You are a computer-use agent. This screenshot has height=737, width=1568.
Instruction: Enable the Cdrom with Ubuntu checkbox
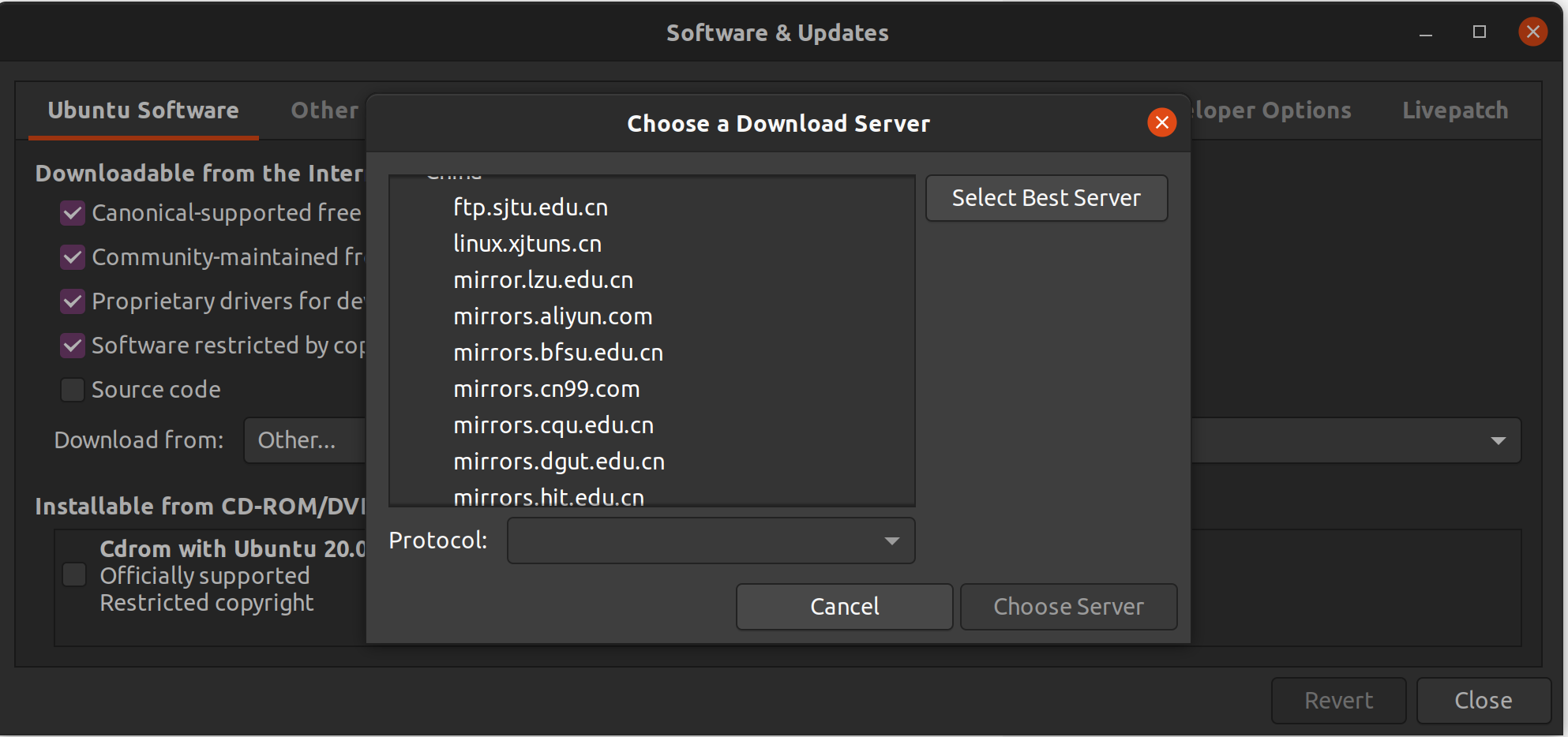tap(74, 574)
